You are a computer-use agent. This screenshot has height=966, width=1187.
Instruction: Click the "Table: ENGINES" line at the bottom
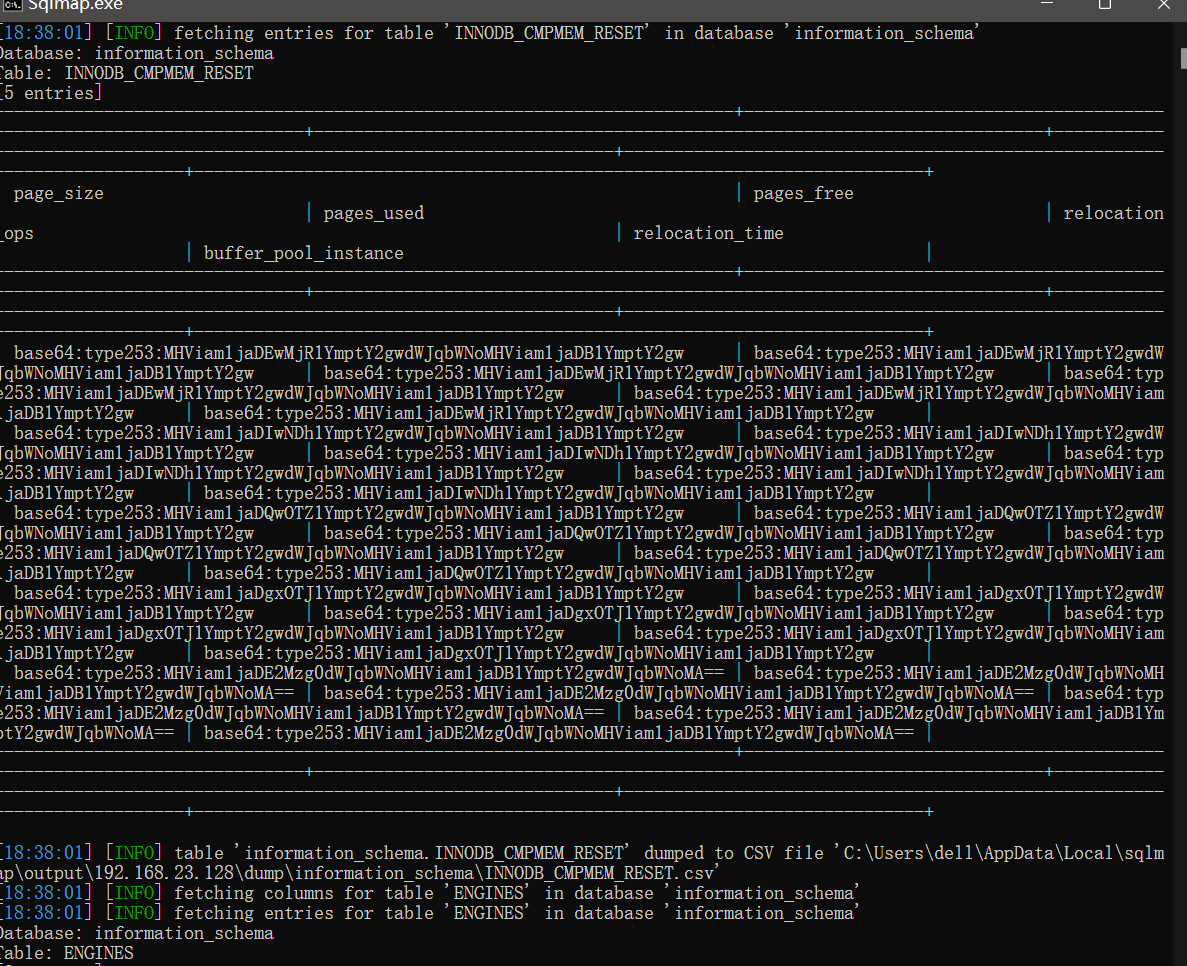click(66, 953)
